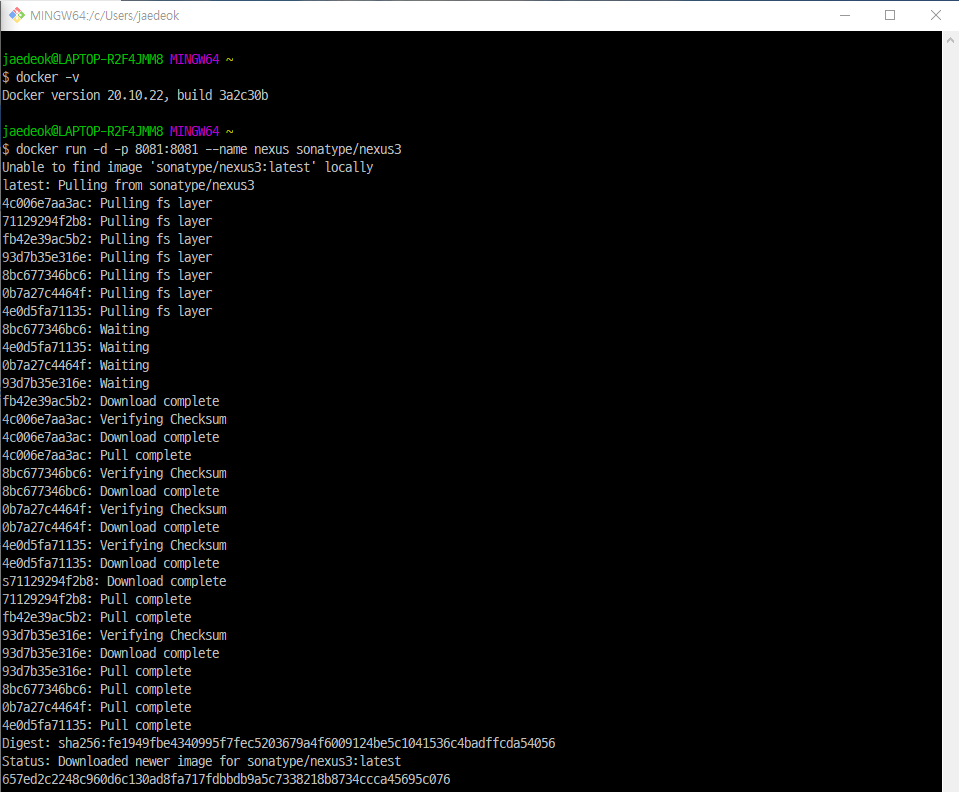Click '0b7a27c4464f: Pulling fs layer' line

coord(107,294)
